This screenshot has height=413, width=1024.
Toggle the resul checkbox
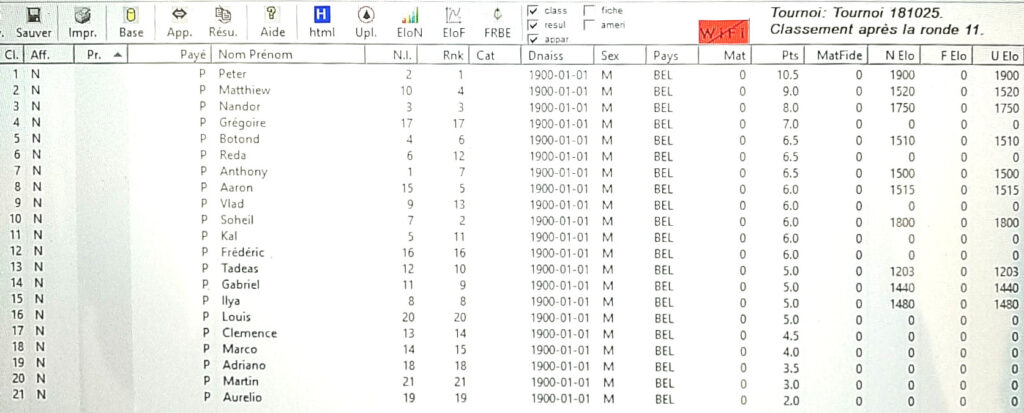point(533,25)
